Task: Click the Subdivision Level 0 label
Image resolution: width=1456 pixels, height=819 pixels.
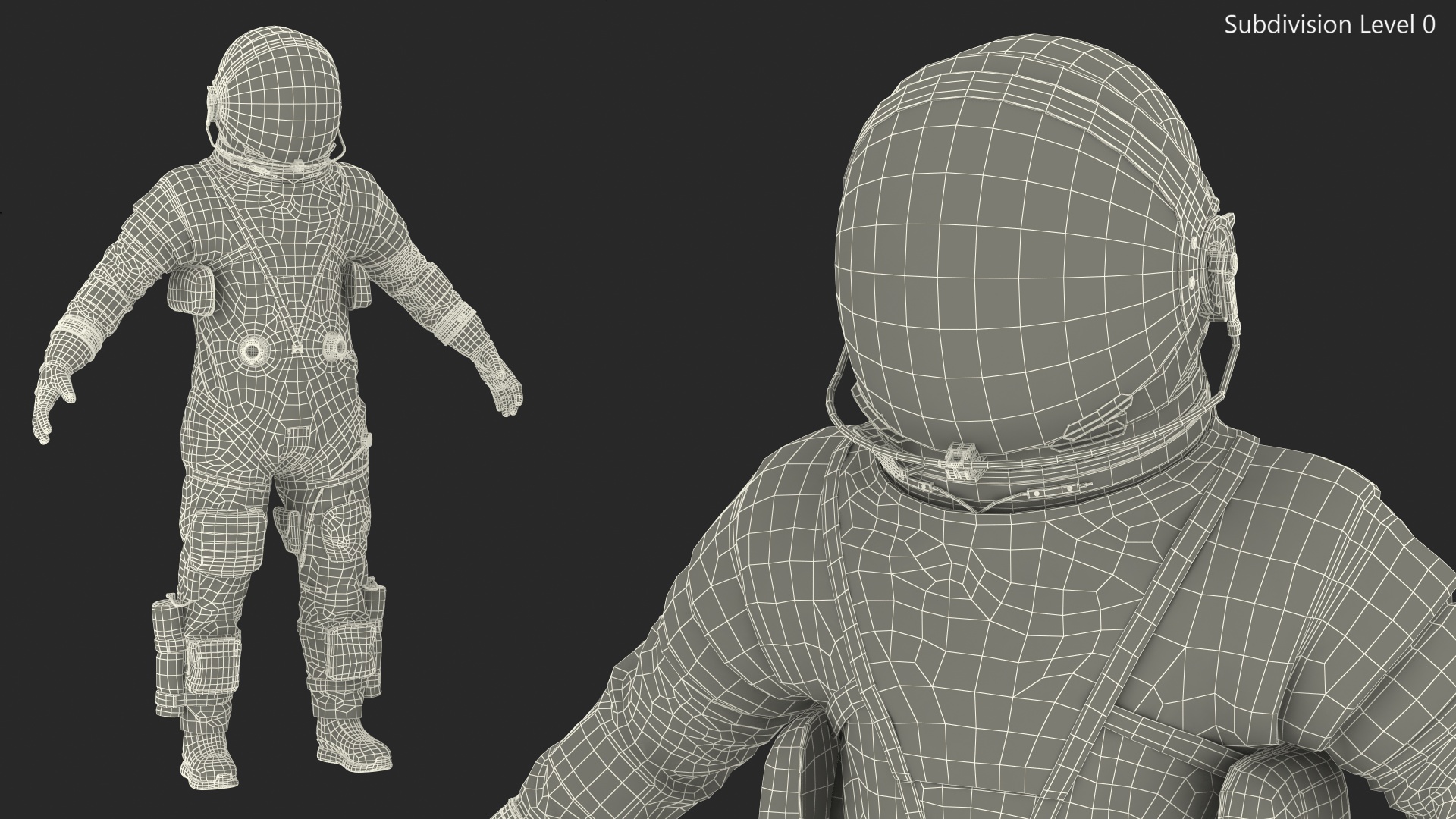Action: 1329,25
